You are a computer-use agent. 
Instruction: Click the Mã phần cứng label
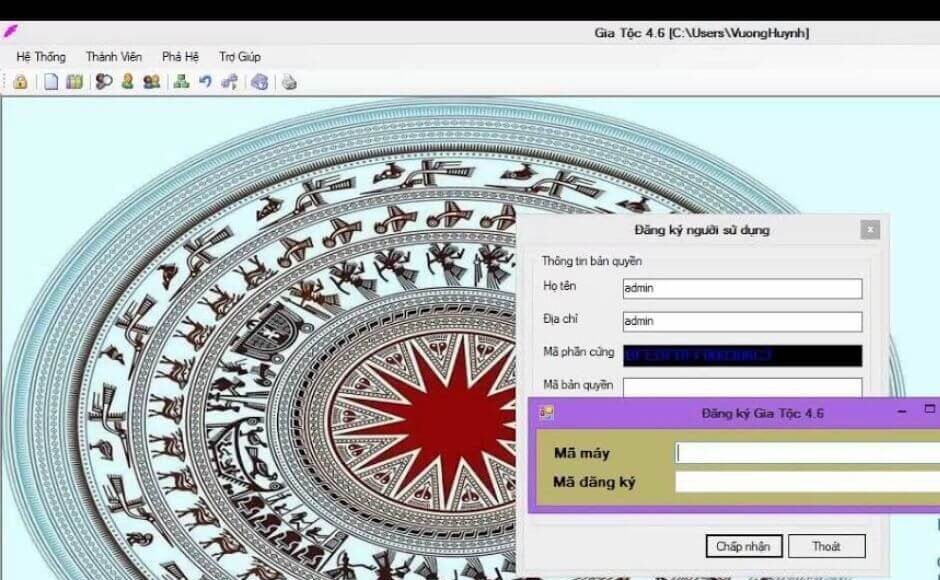pos(579,352)
